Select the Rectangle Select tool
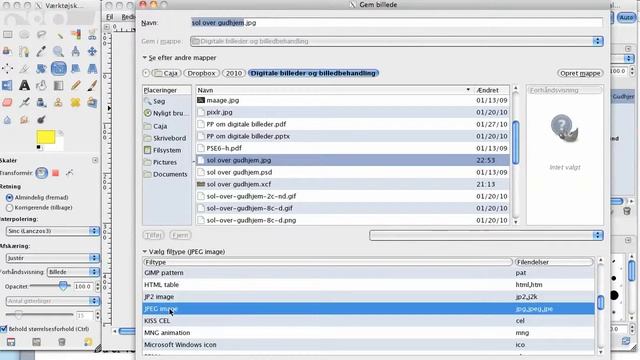640x360 pixels. pos(7,35)
